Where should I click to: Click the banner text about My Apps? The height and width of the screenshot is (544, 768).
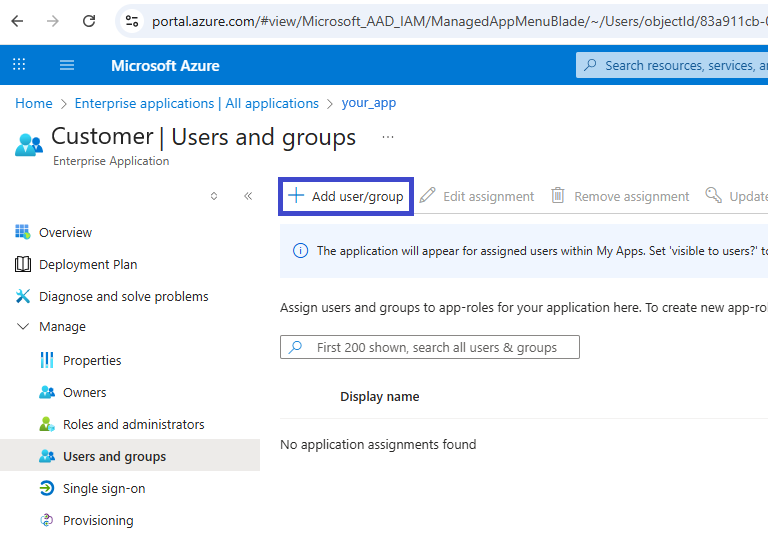(542, 251)
